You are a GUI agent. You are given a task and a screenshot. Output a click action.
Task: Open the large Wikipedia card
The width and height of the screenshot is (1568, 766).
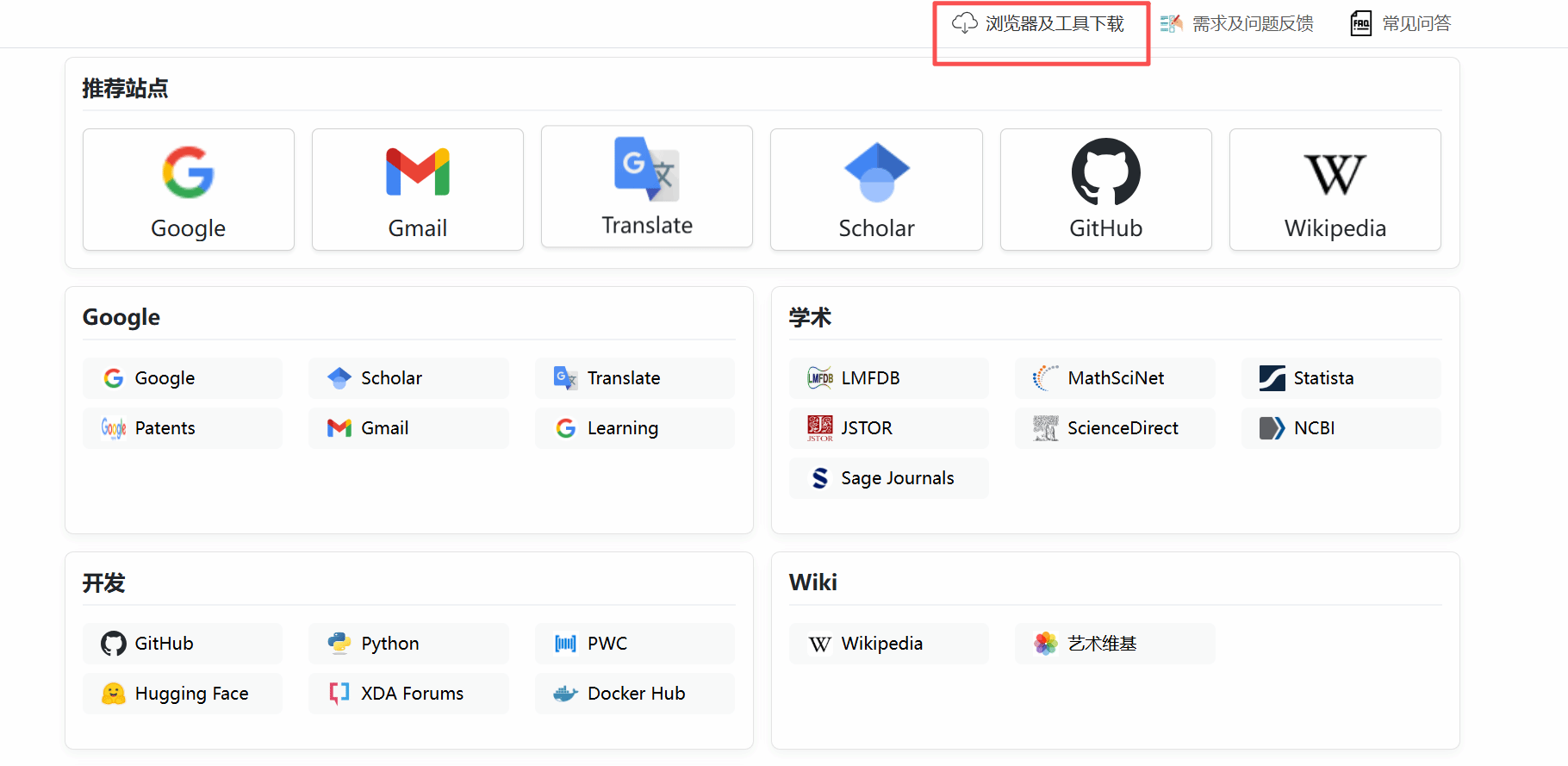point(1335,190)
